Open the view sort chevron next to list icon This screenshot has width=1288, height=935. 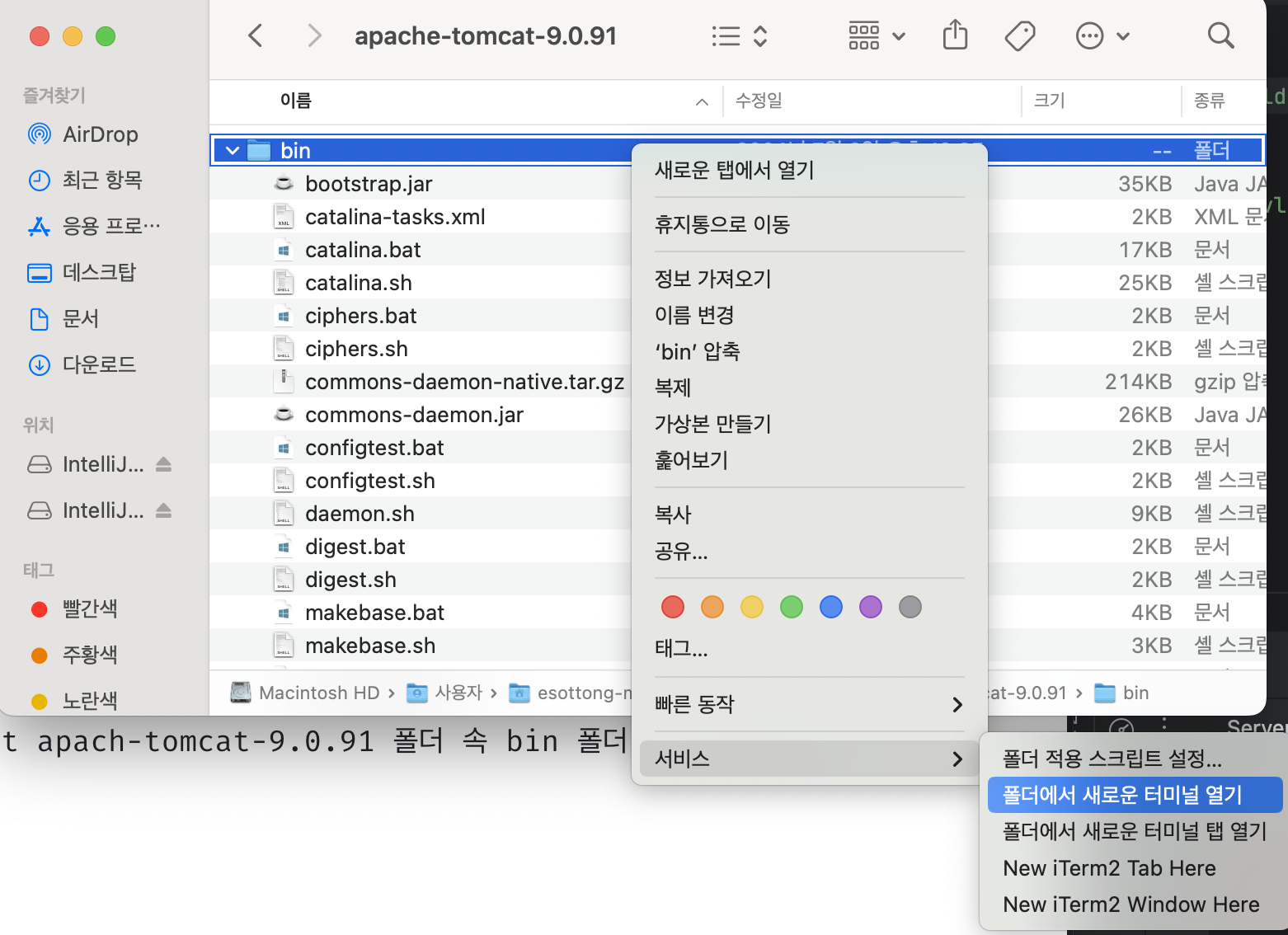click(x=760, y=36)
